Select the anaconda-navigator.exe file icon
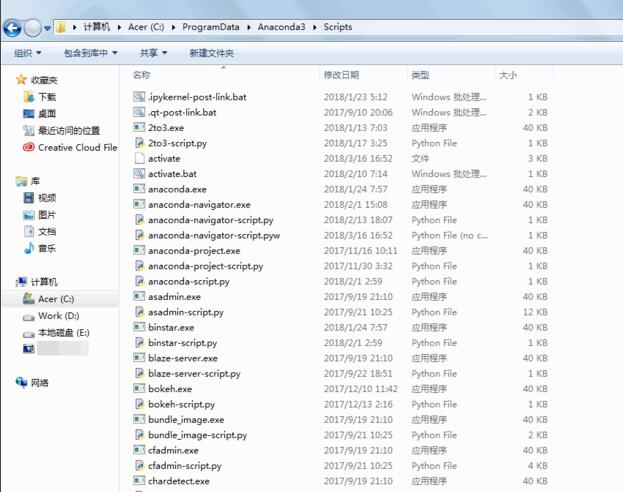The image size is (623, 492). click(x=139, y=204)
